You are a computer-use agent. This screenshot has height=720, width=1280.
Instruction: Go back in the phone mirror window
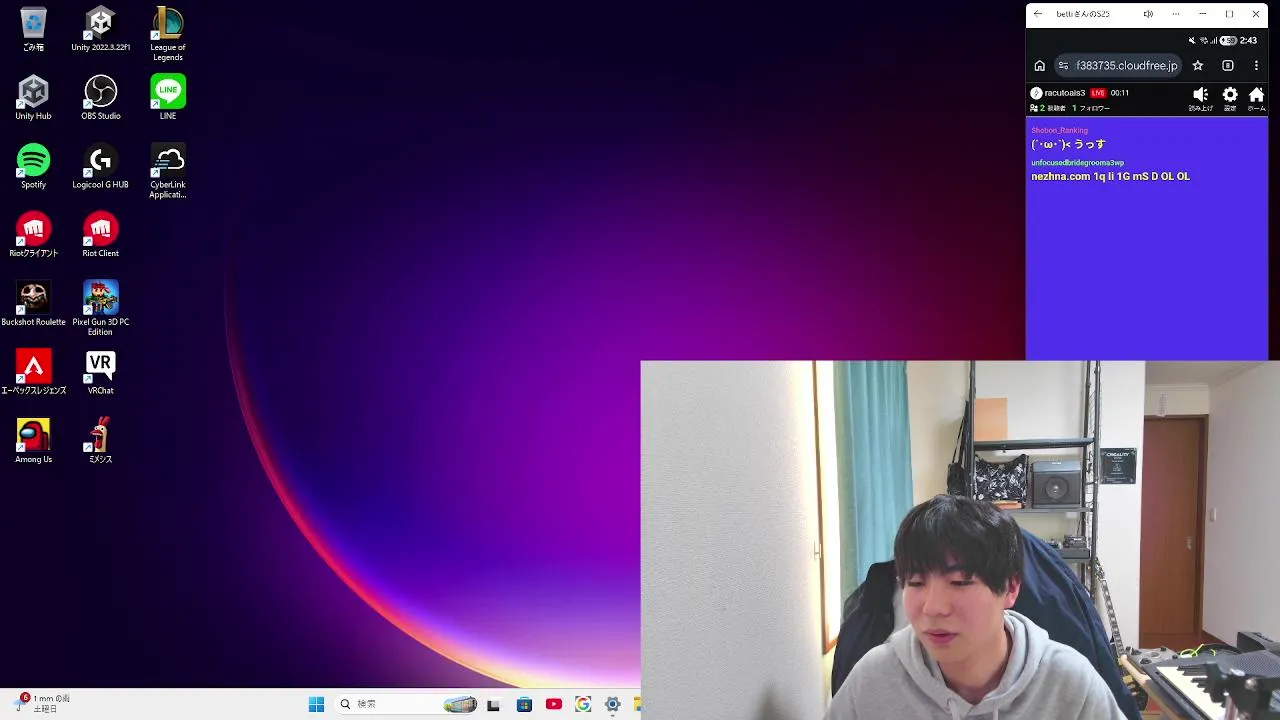(x=1038, y=14)
